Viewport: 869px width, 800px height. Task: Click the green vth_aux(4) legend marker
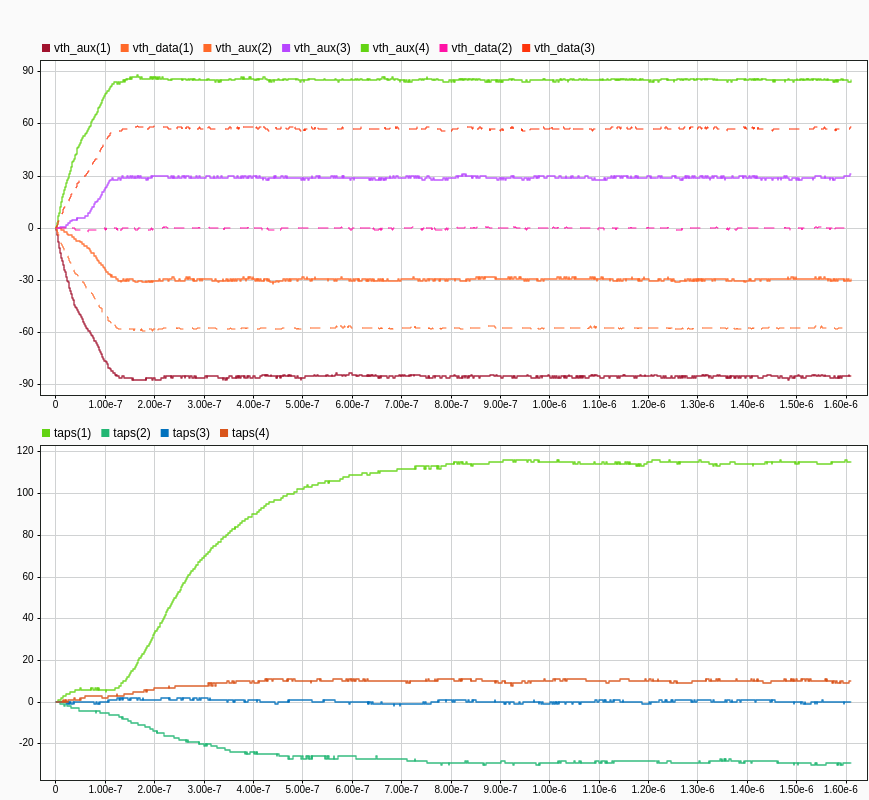[364, 46]
